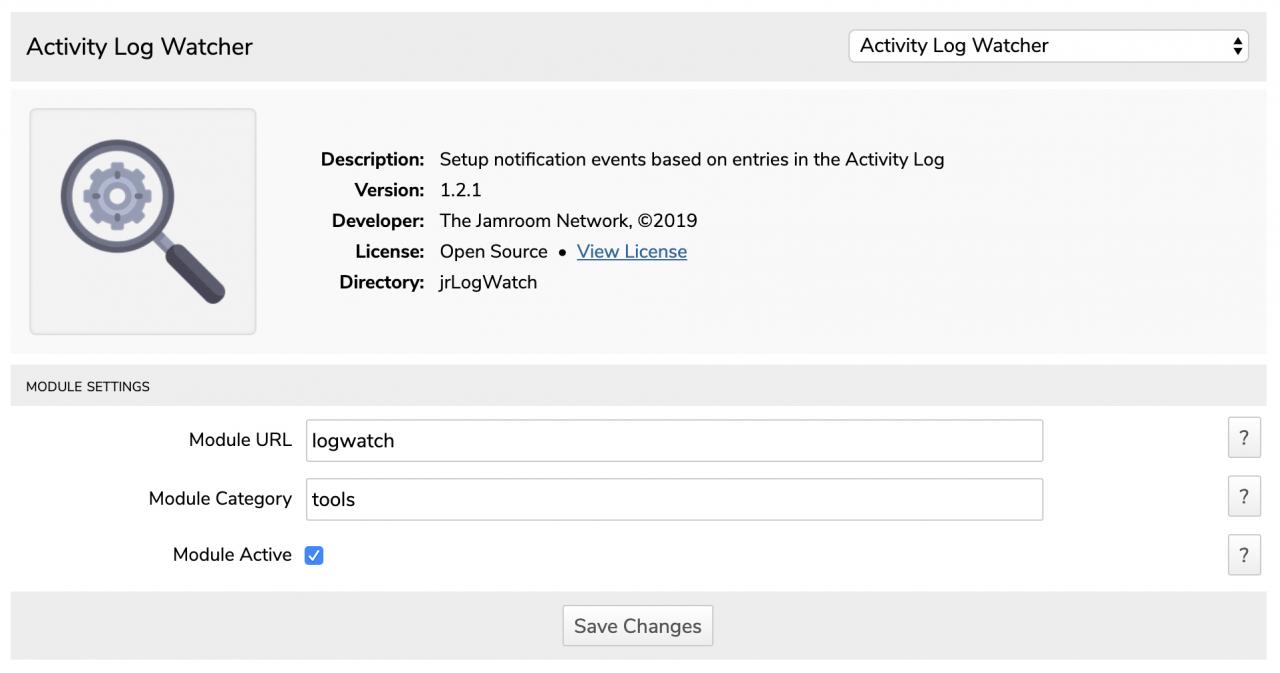Screen dimensions: 1280x673
Task: Open the Activity Log Watcher module selector dropdown
Action: coord(1048,46)
